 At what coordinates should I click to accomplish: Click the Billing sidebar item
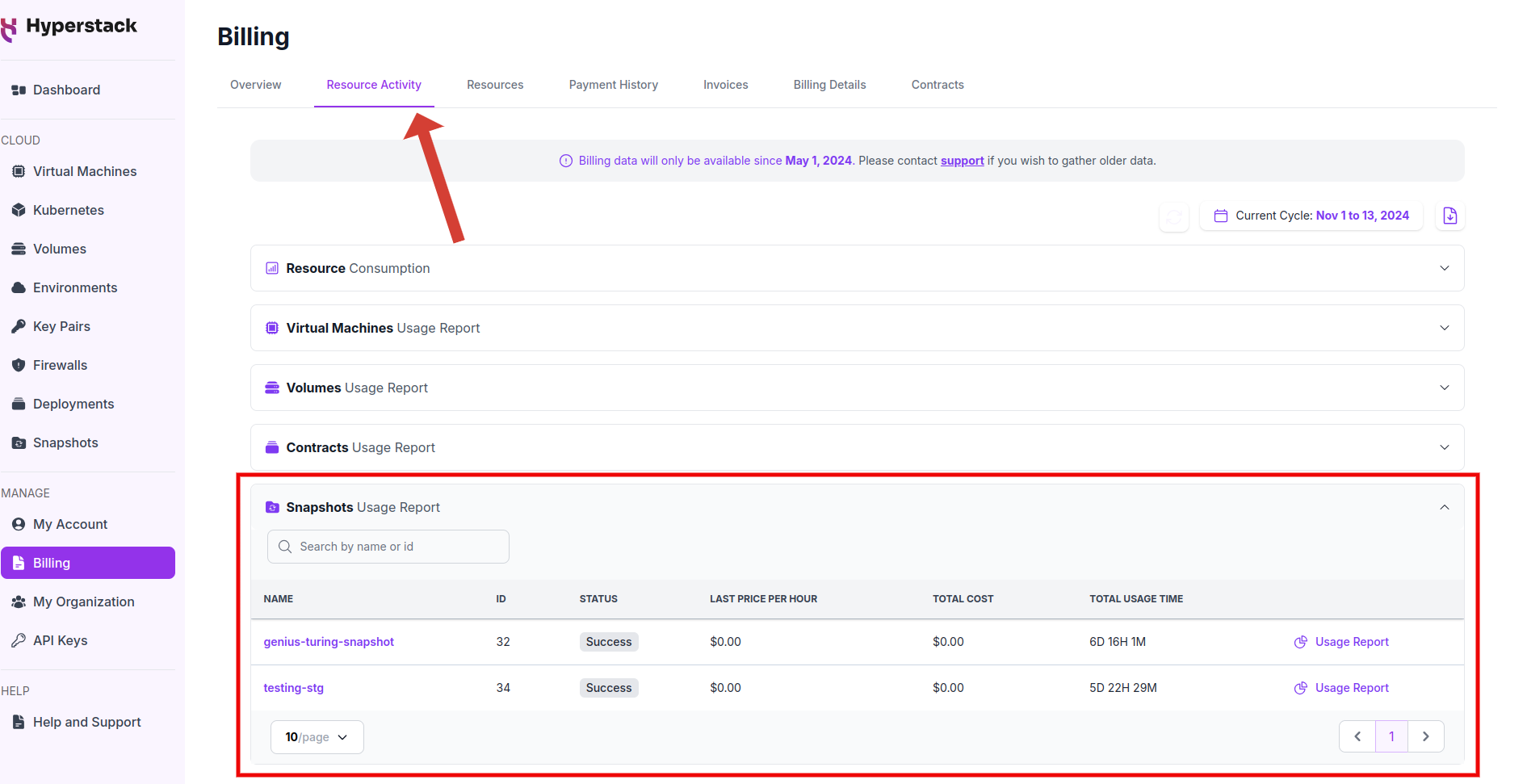pos(88,563)
